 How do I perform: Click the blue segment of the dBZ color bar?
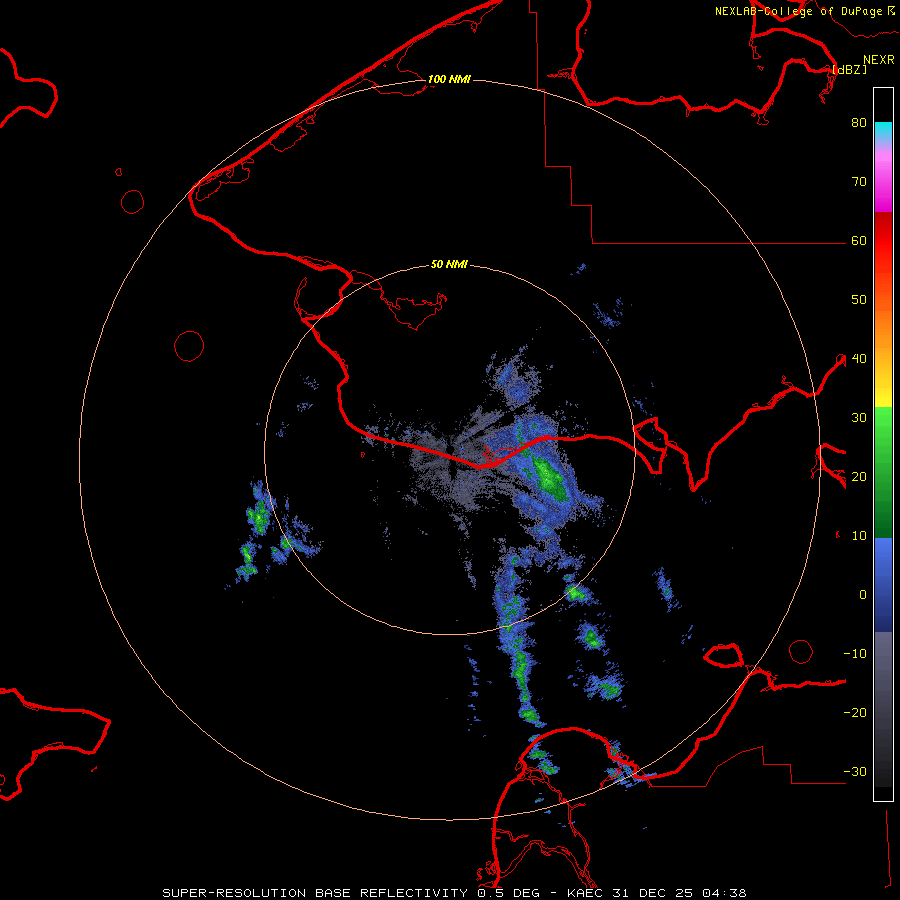point(883,584)
